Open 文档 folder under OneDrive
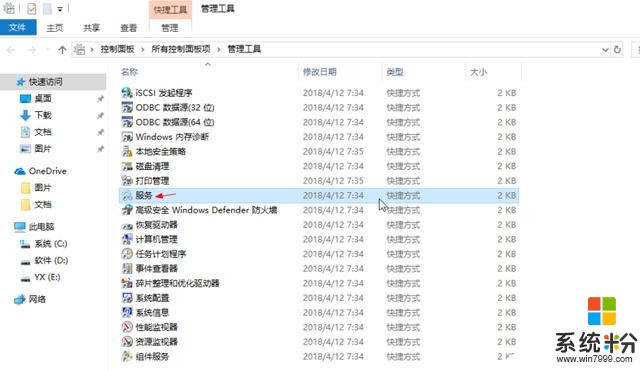 coord(43,204)
